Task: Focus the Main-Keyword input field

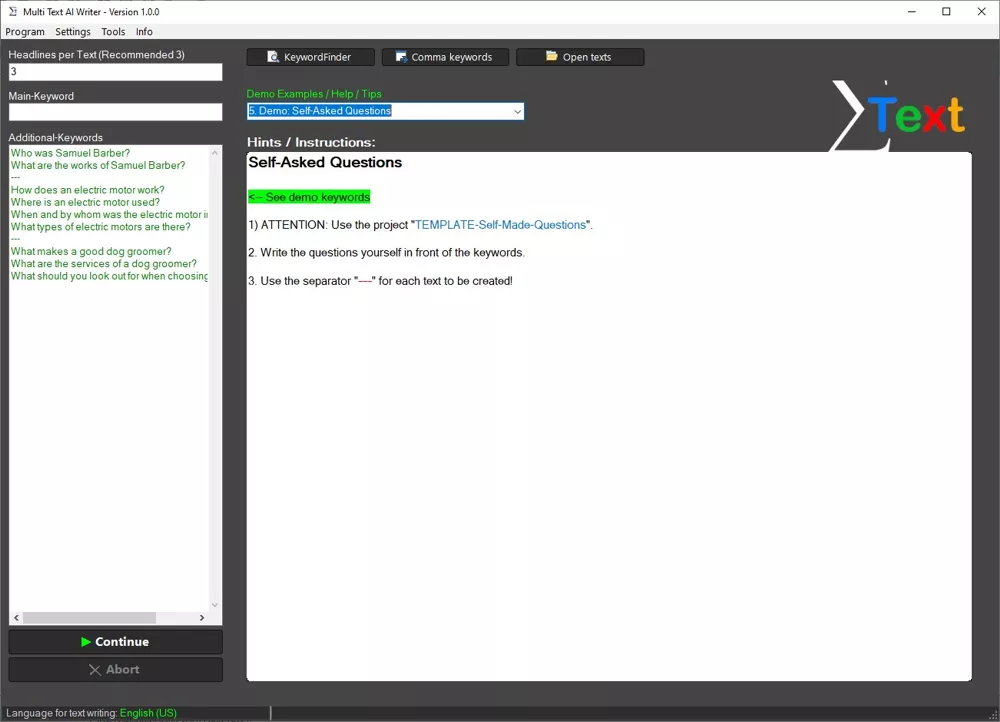Action: tap(115, 112)
